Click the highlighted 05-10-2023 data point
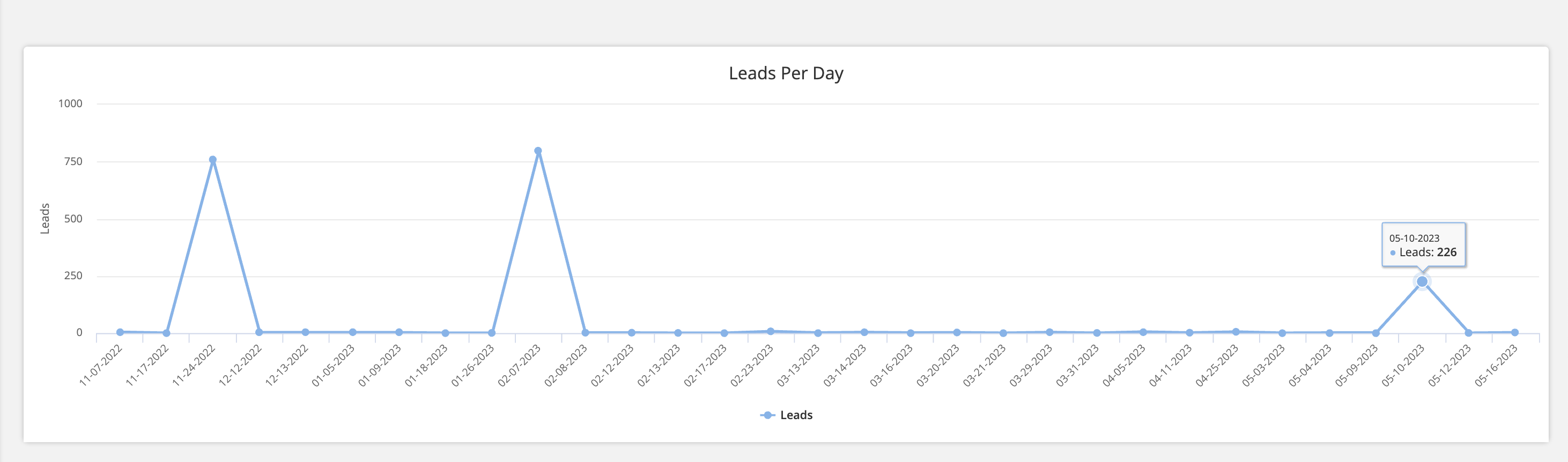Screen dimensions: 1568x462 coord(1422,282)
